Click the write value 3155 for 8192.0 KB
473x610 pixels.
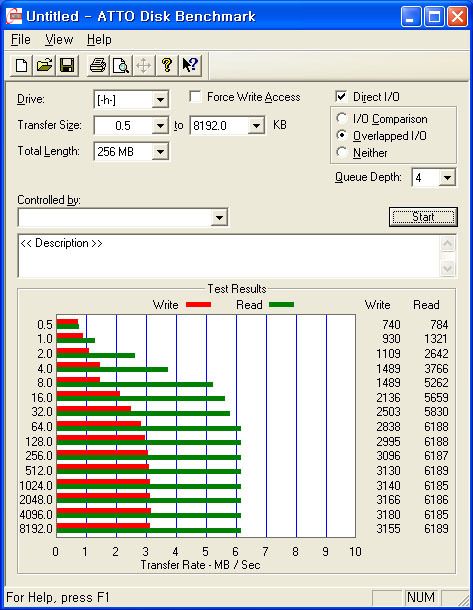click(x=388, y=529)
